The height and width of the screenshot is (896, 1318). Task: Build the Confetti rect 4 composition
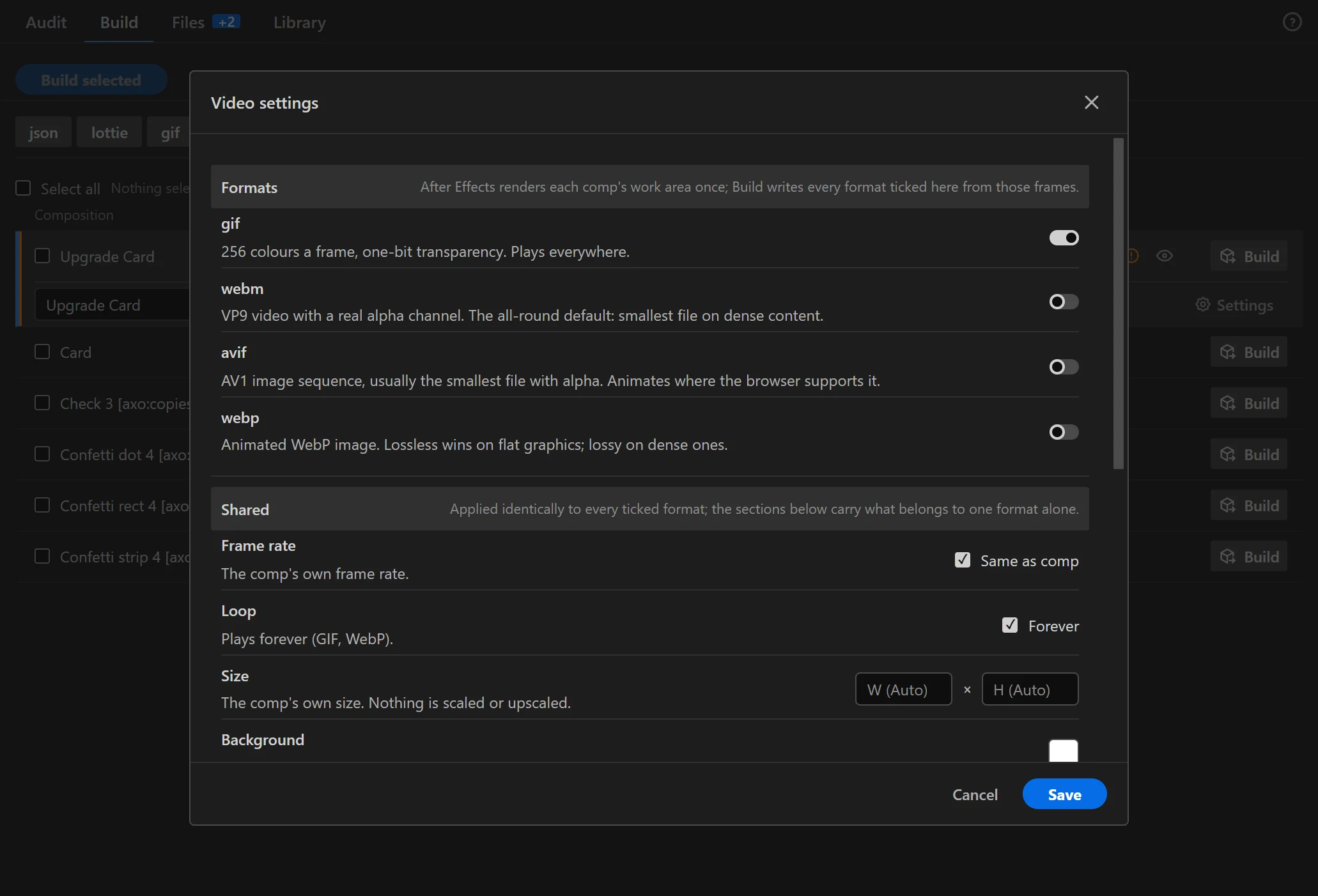pyautogui.click(x=1249, y=506)
